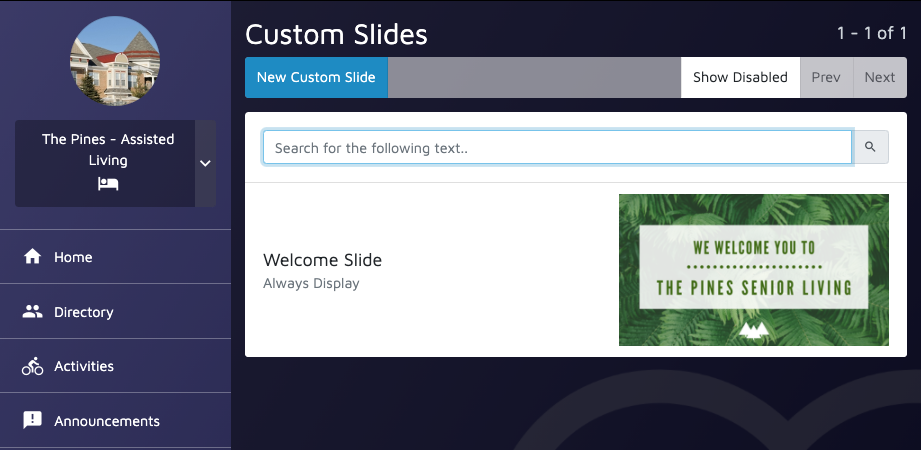Screen dimensions: 921x450
Task: Open the Home menu item
Action: (x=115, y=257)
